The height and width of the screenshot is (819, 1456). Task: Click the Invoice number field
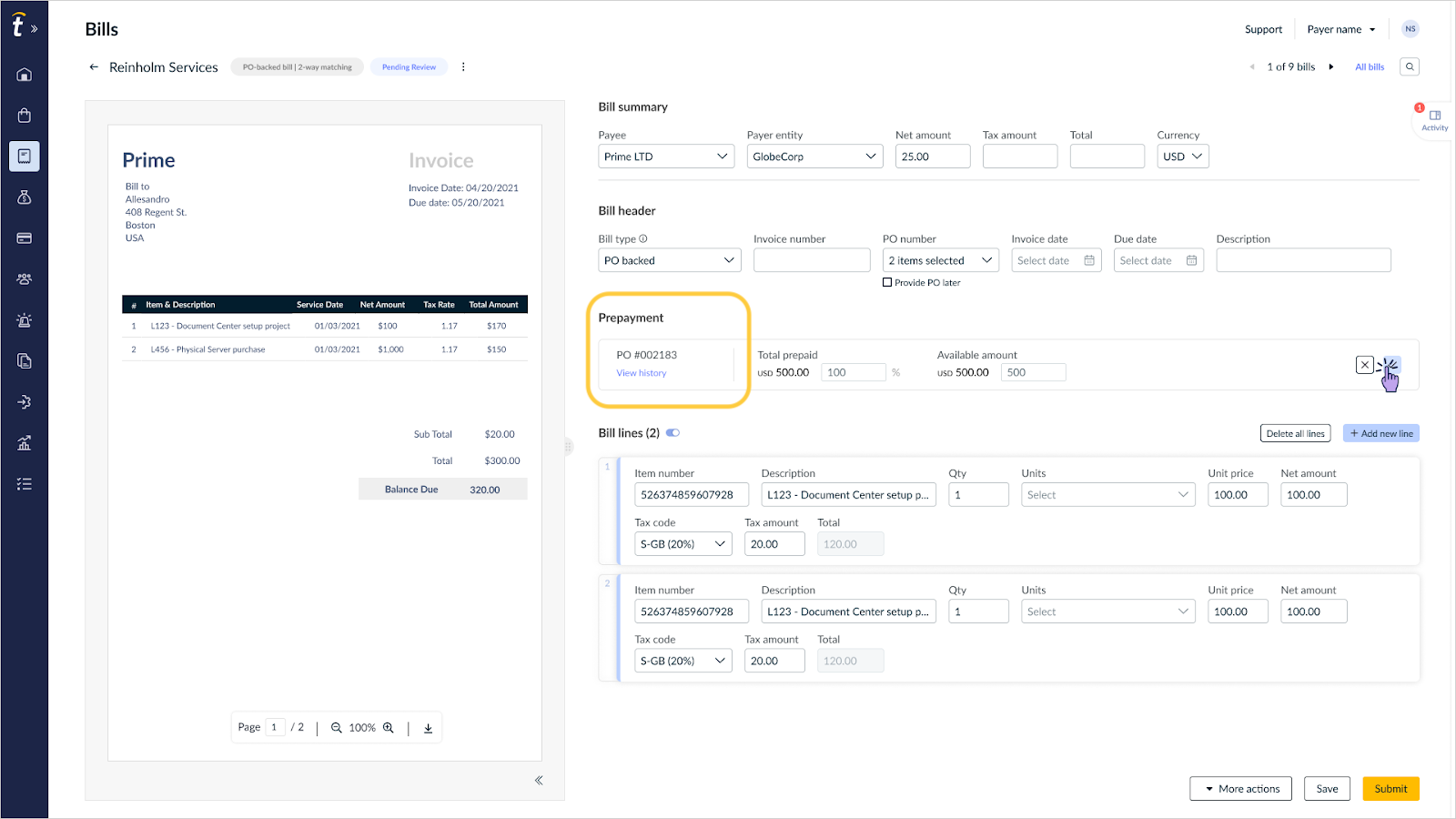point(812,260)
